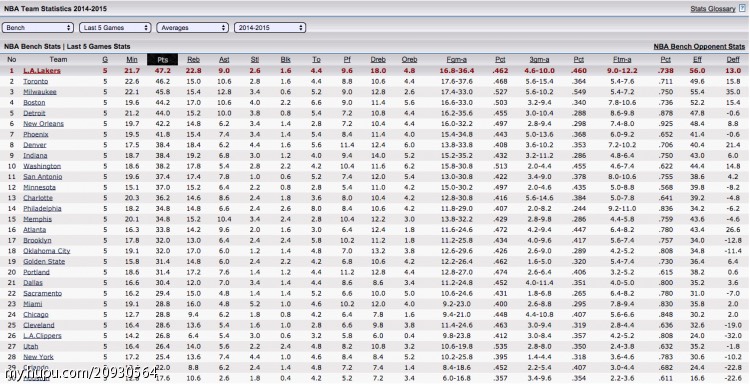Sort table by Deff column

(733, 59)
